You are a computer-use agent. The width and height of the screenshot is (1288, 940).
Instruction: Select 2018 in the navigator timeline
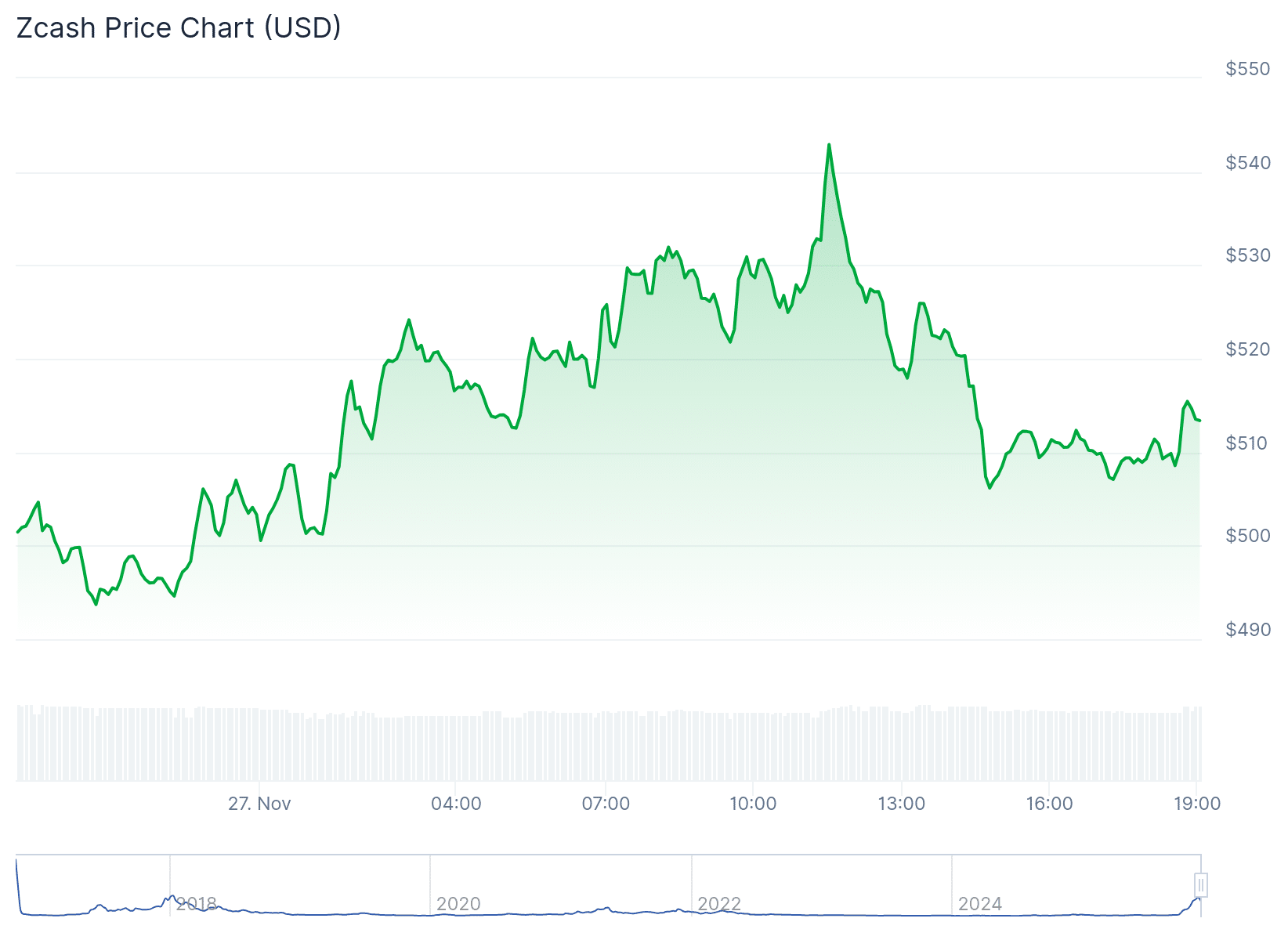(196, 904)
